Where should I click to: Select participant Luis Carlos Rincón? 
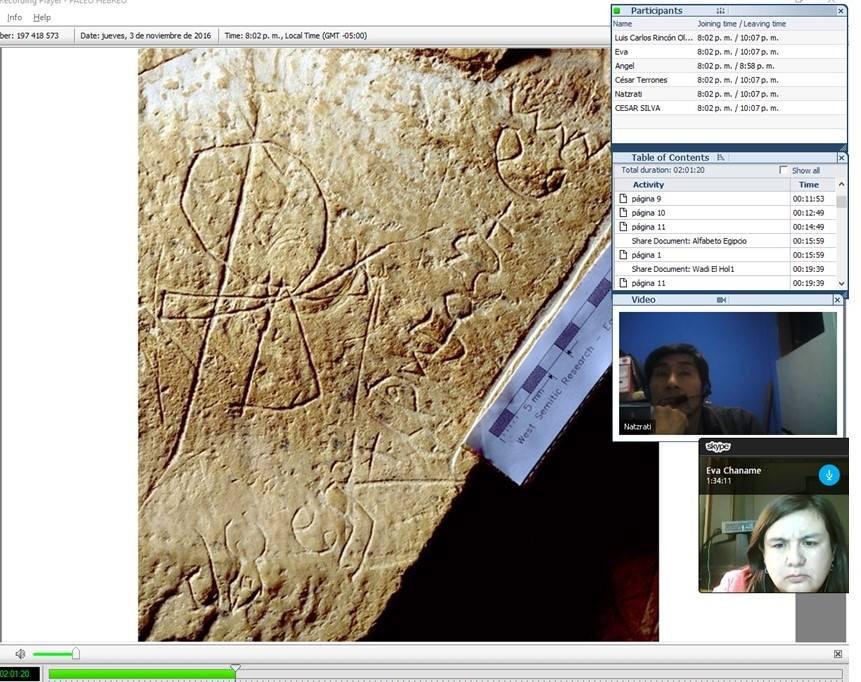tap(729, 38)
